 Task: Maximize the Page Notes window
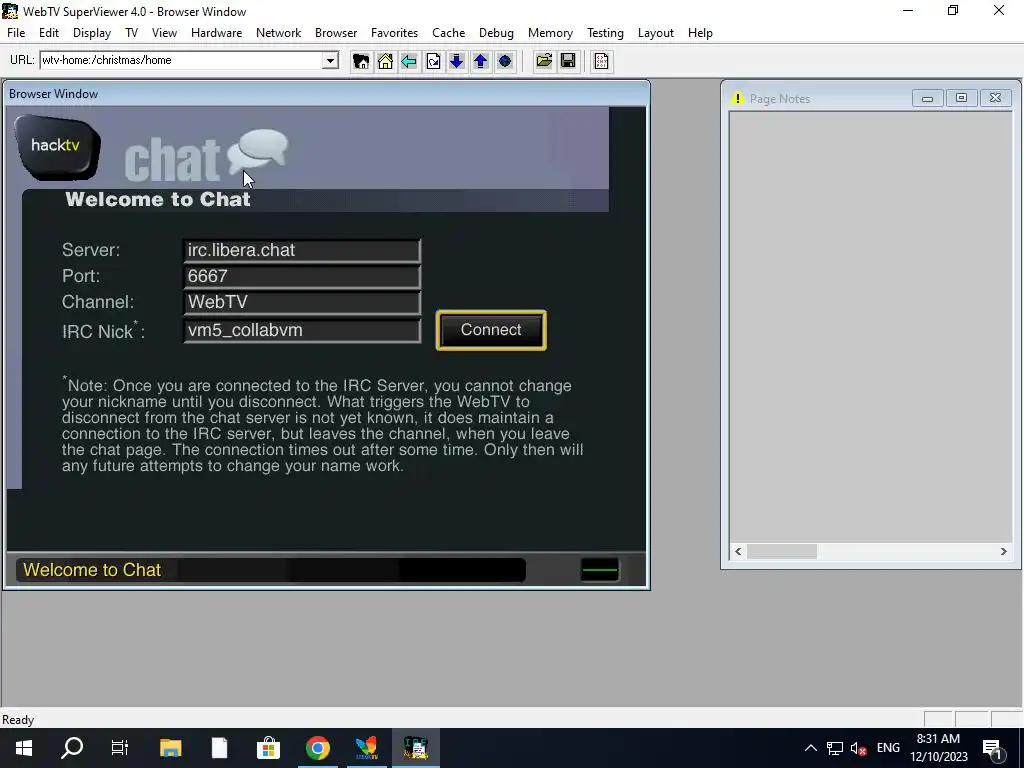(961, 98)
